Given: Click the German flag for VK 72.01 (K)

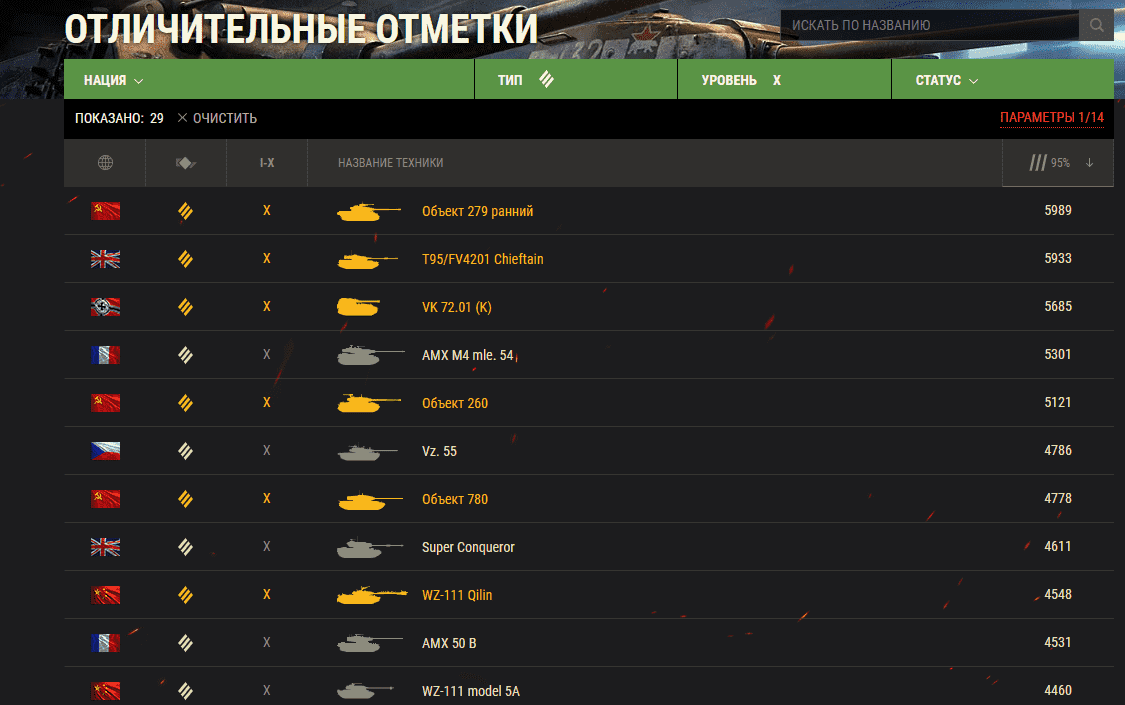Looking at the screenshot, I should (x=105, y=307).
